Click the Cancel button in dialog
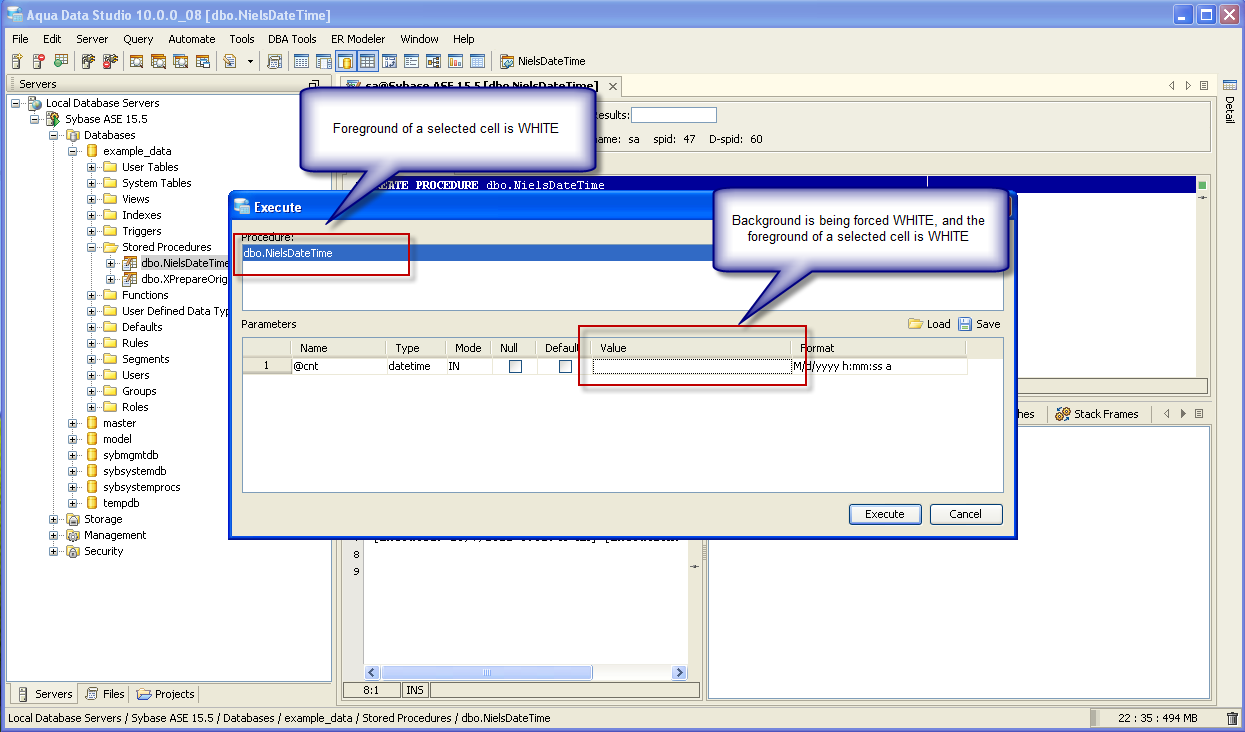The width and height of the screenshot is (1245, 732). click(x=965, y=514)
